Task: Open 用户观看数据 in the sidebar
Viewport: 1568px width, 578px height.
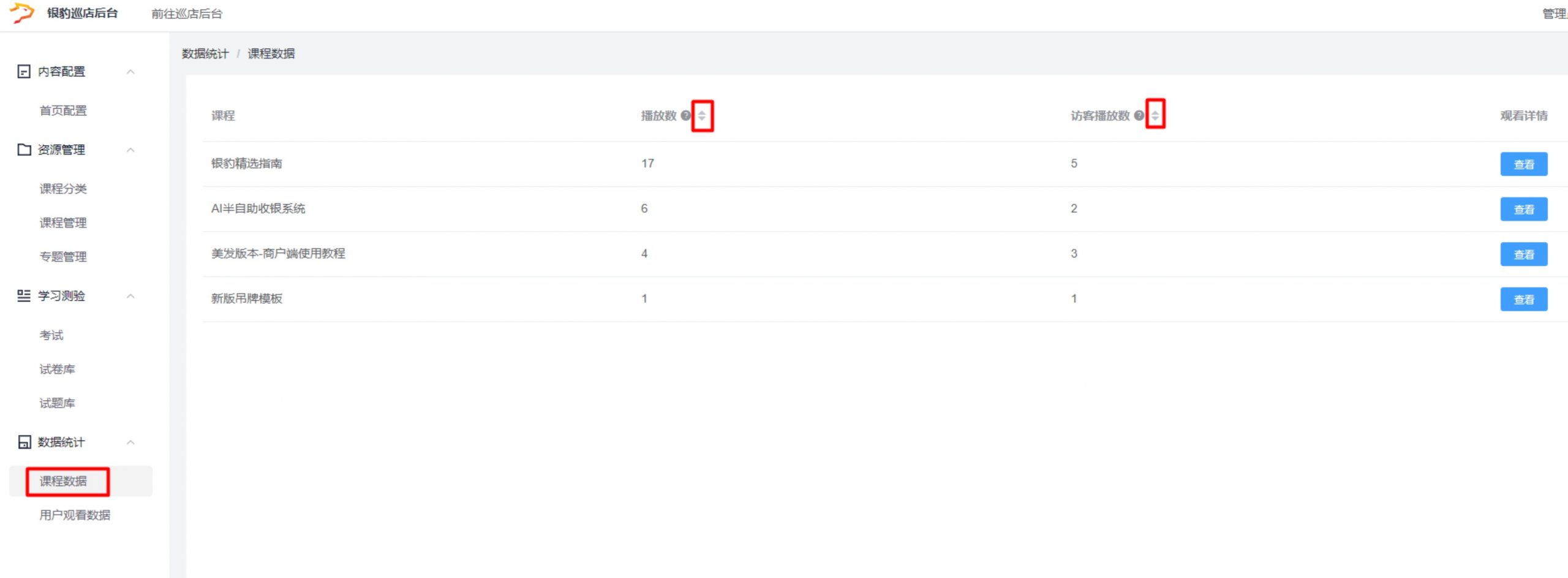Action: click(x=75, y=515)
